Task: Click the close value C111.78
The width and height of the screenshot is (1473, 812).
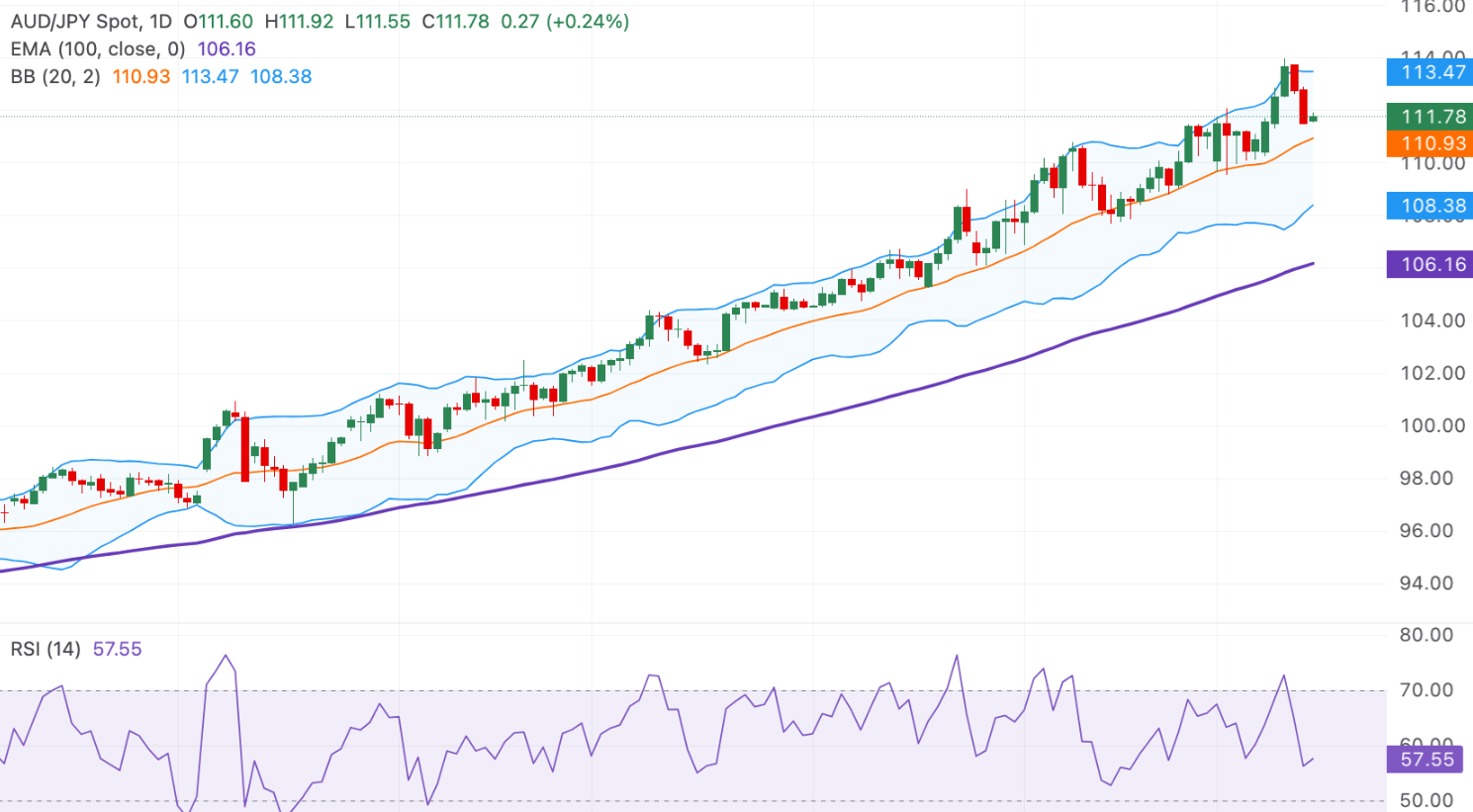Action: (x=455, y=22)
